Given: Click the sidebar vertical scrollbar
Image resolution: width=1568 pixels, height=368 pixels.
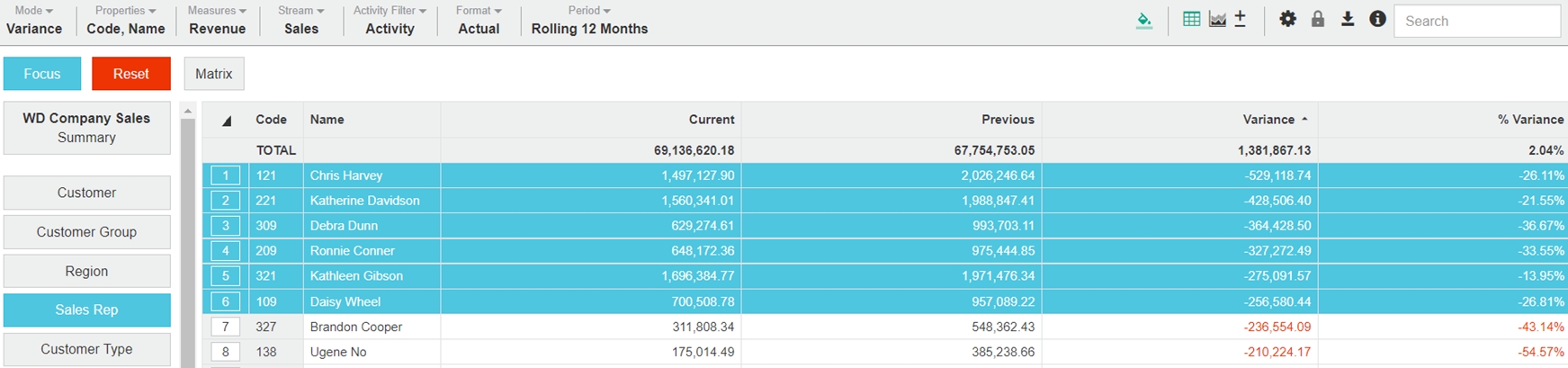Looking at the screenshot, I should tap(188, 243).
